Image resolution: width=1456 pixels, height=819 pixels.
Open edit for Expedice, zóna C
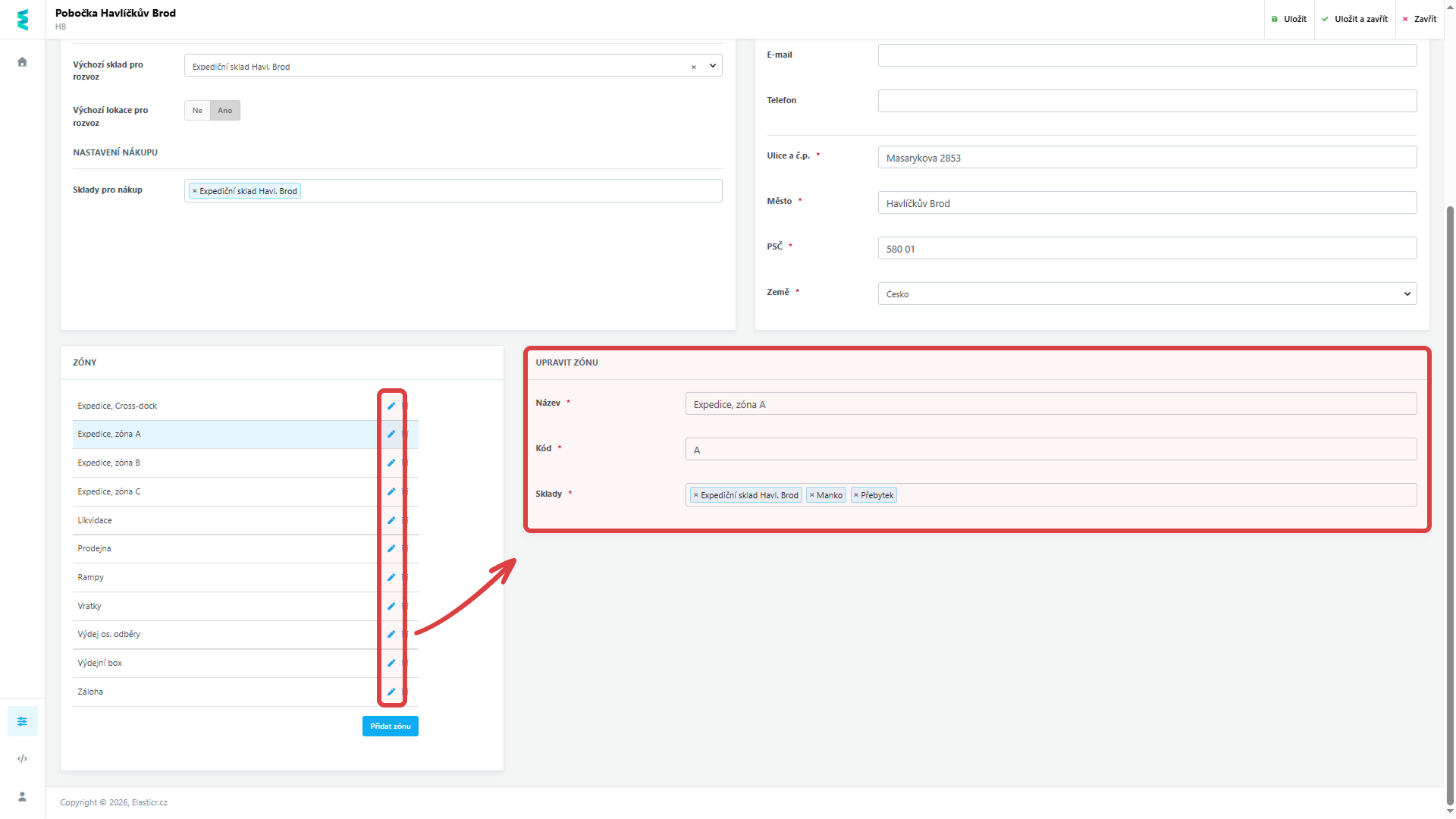[x=391, y=491]
